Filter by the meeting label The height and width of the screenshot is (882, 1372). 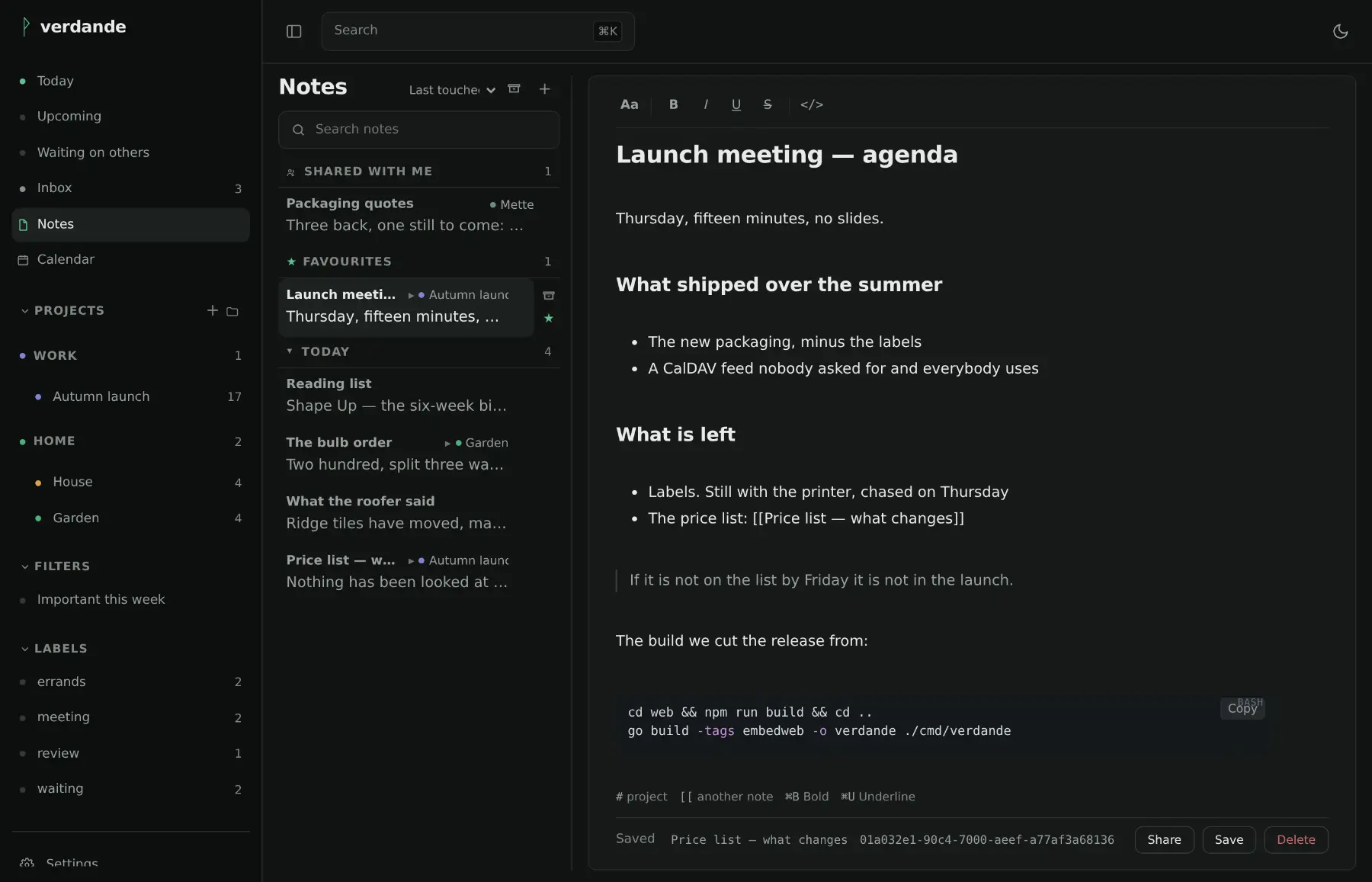(x=130, y=717)
